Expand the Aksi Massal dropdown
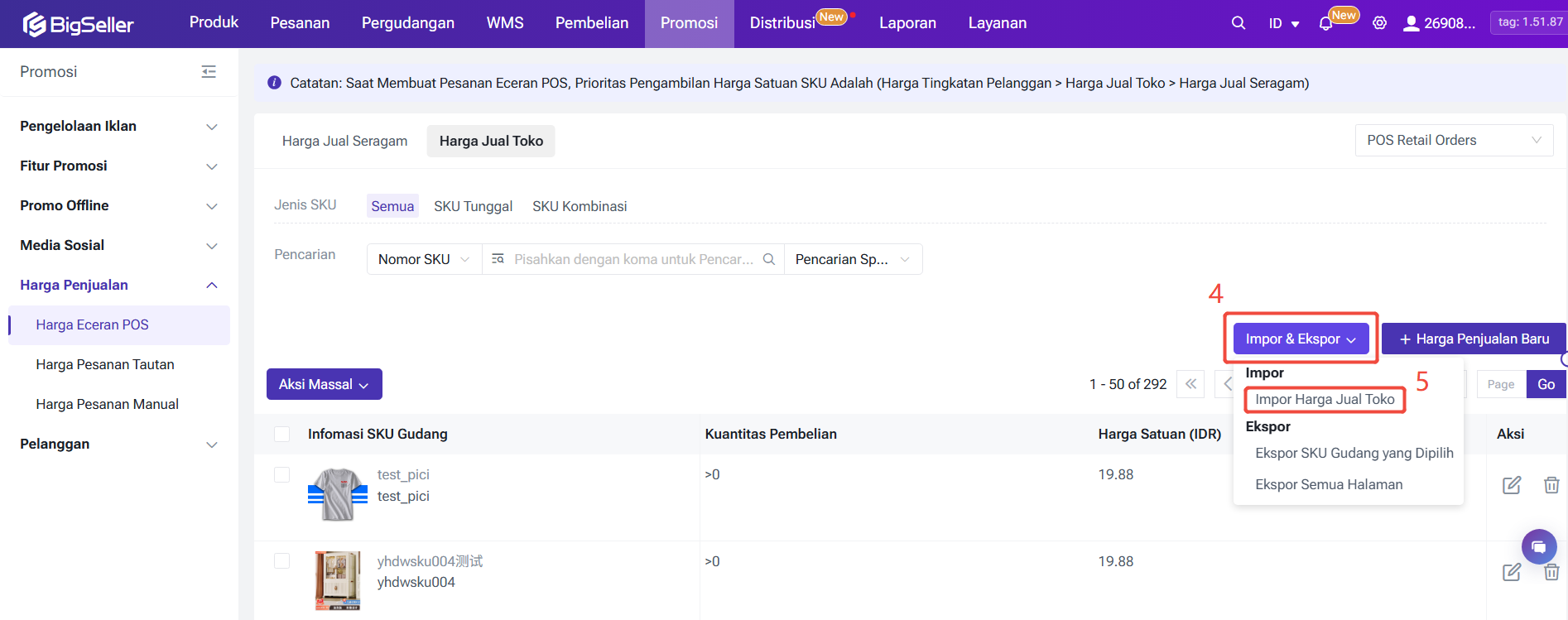The height and width of the screenshot is (620, 1568). [x=324, y=384]
